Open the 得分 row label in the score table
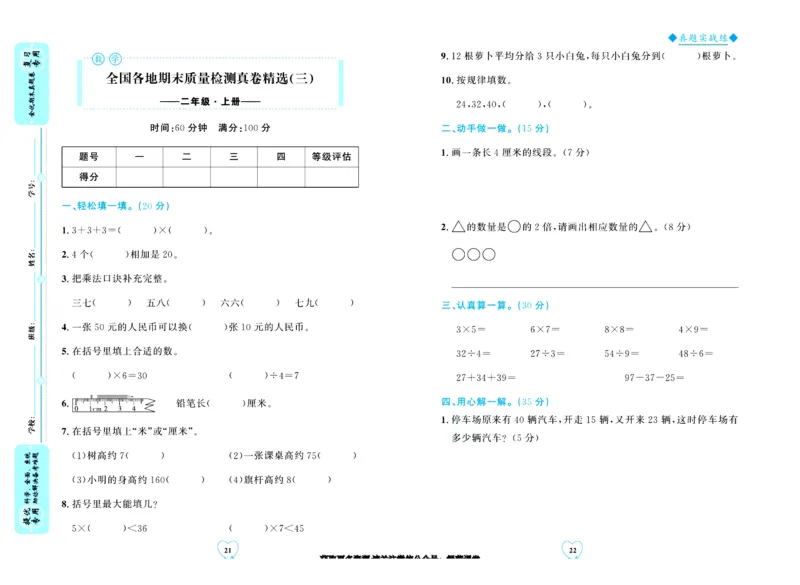This screenshot has width=800, height=585. pos(91,177)
